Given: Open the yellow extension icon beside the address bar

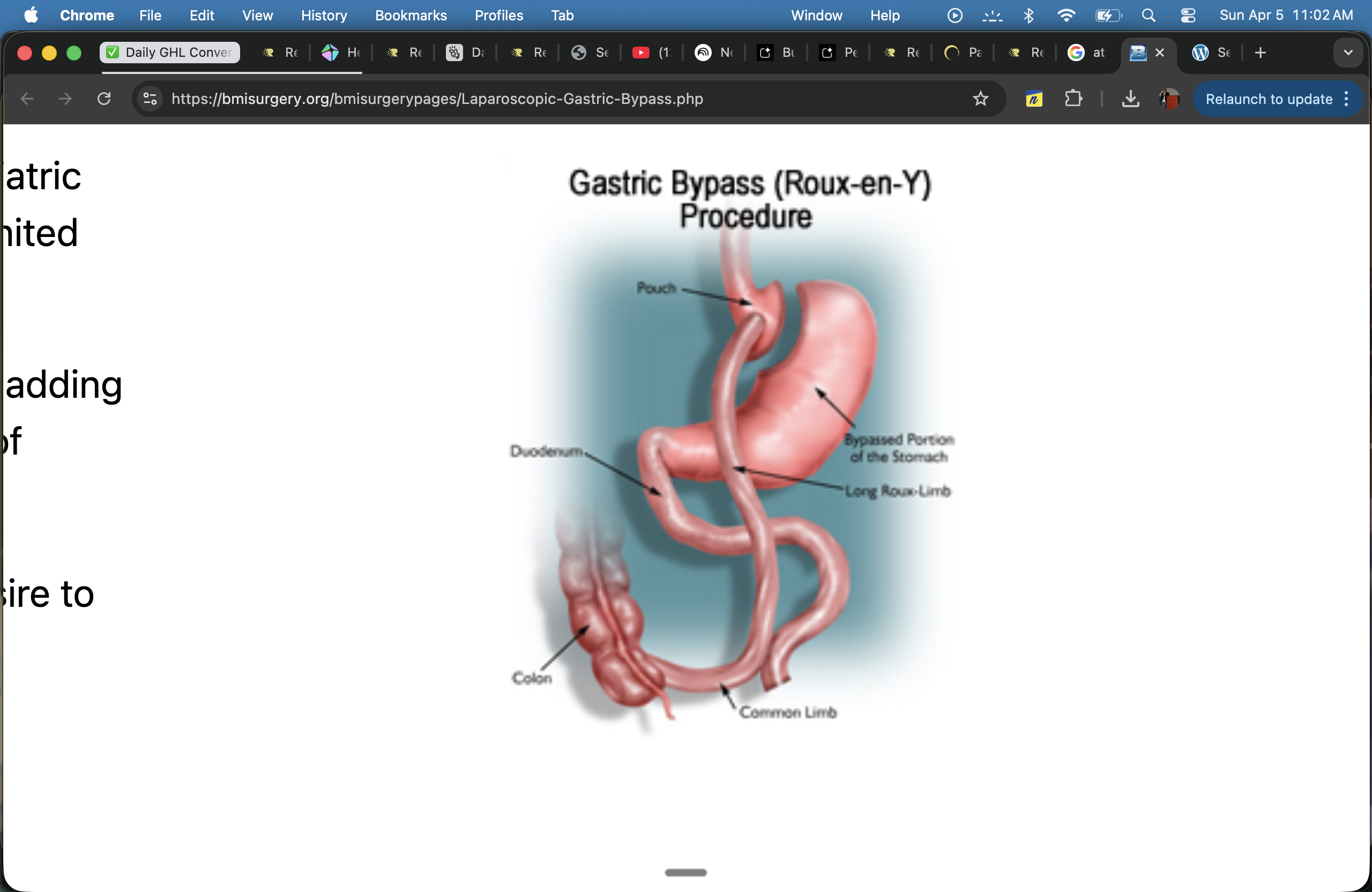Looking at the screenshot, I should tap(1033, 99).
